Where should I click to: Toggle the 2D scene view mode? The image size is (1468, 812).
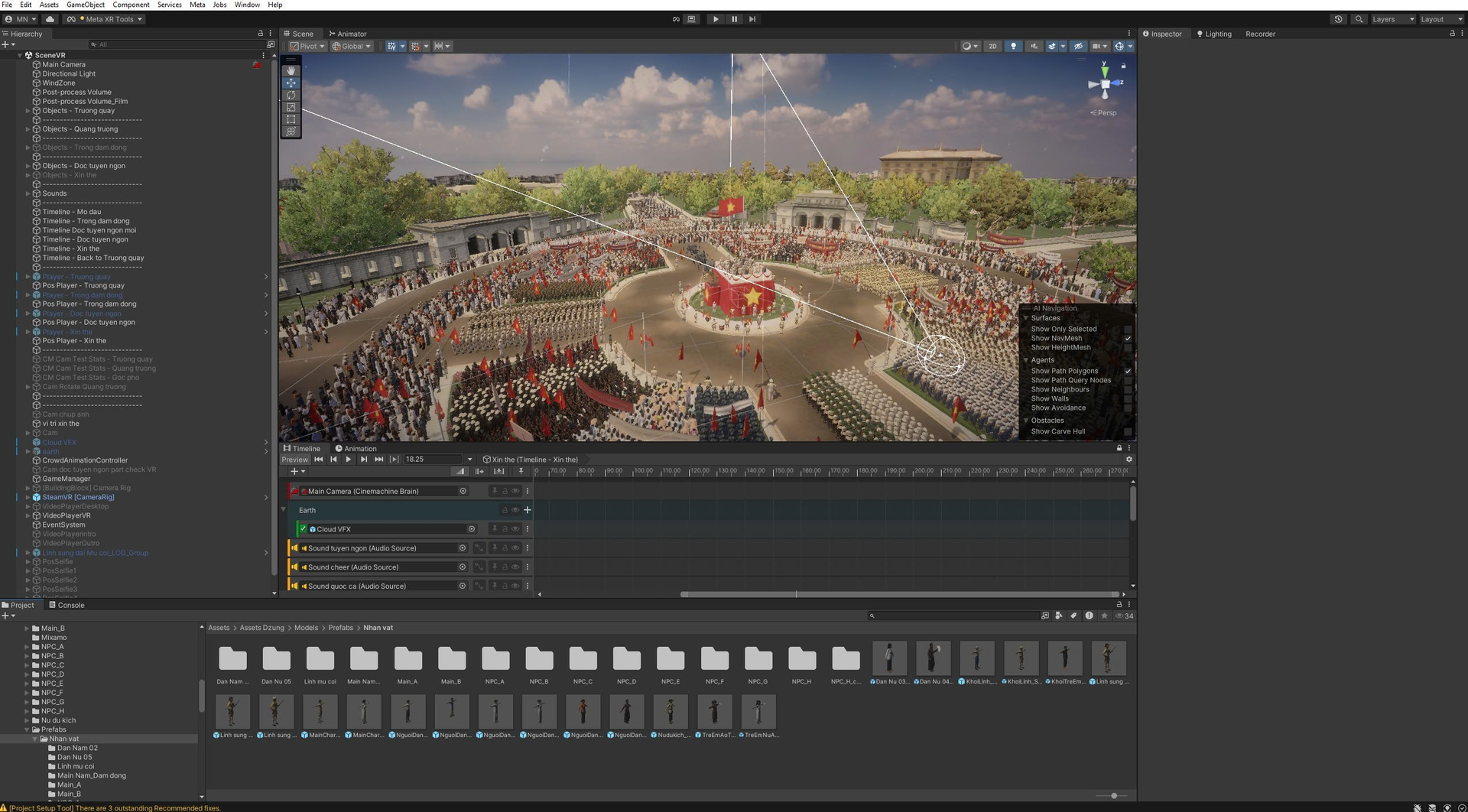[x=992, y=47]
